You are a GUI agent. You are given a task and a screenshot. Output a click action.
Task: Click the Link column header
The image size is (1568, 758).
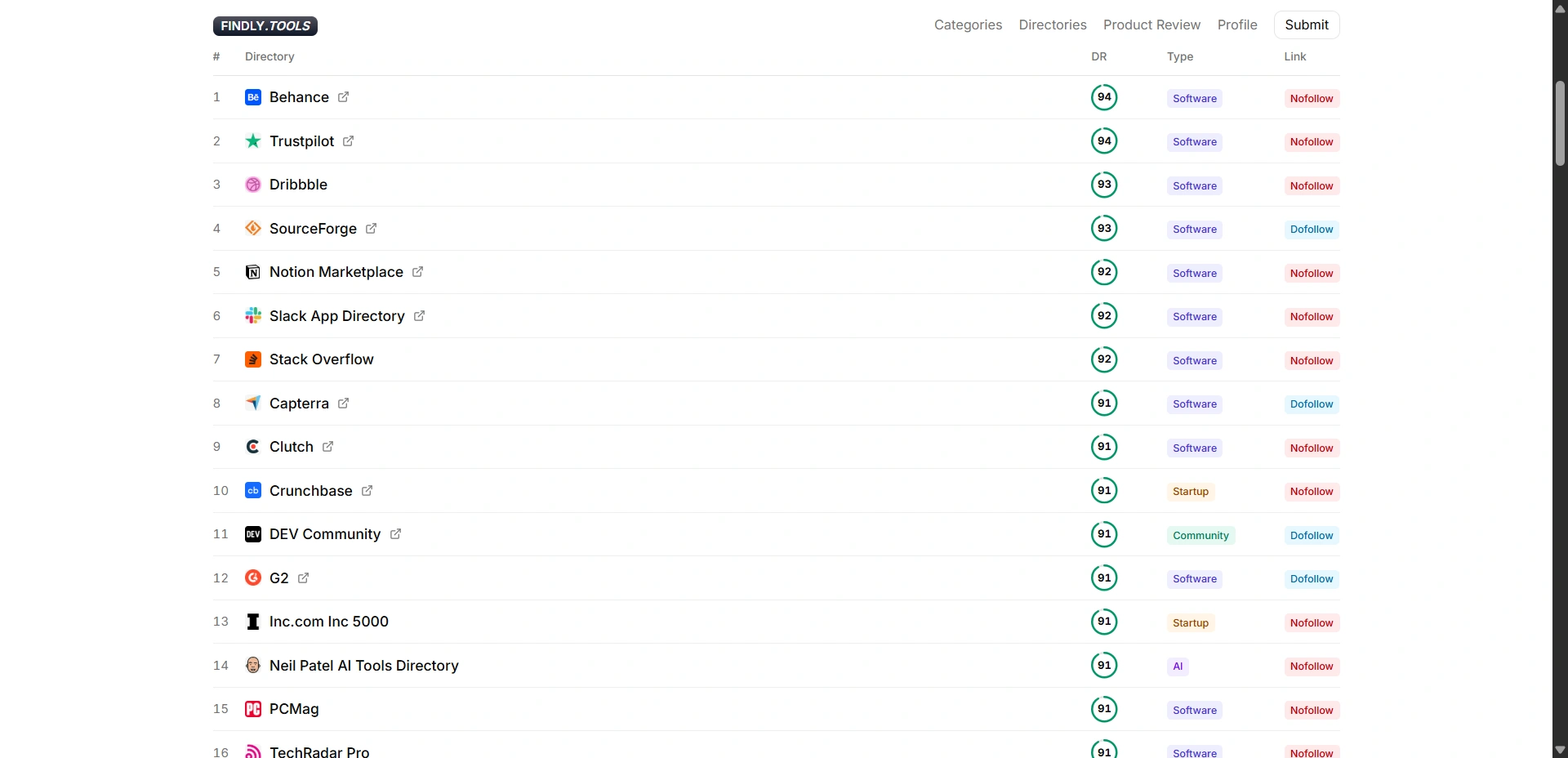(1295, 56)
